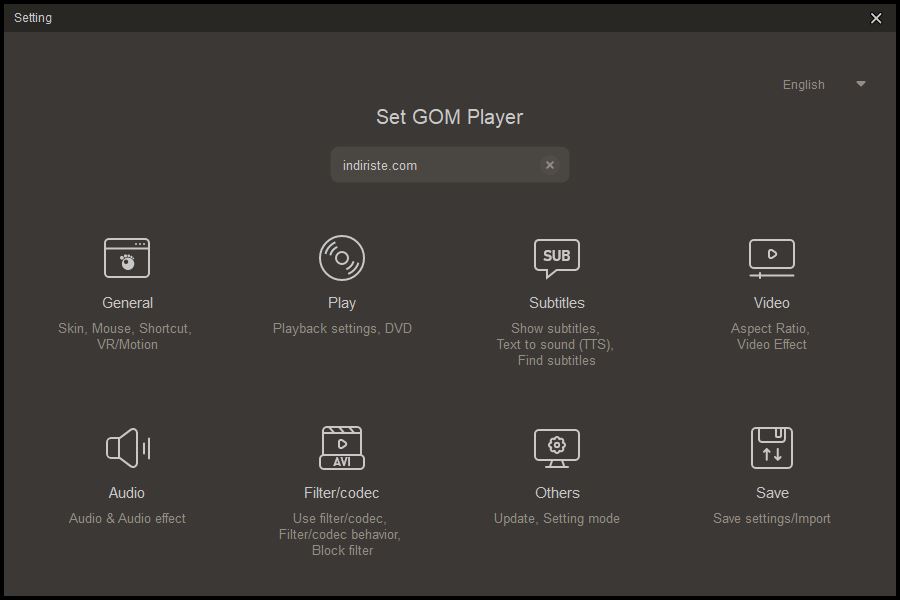Open General settings window icon

pos(127,258)
